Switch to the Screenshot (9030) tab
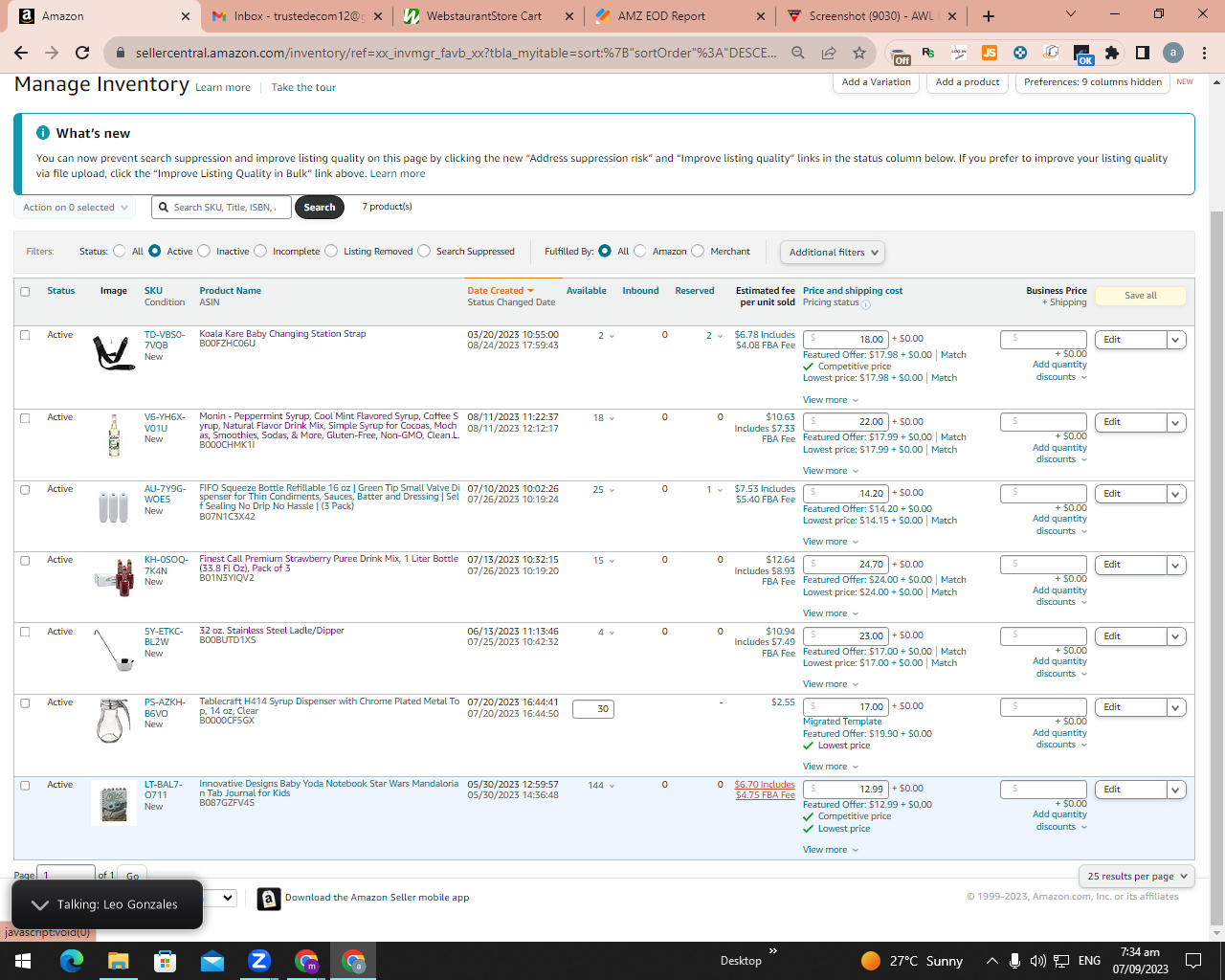The height and width of the screenshot is (980, 1225). [x=870, y=16]
